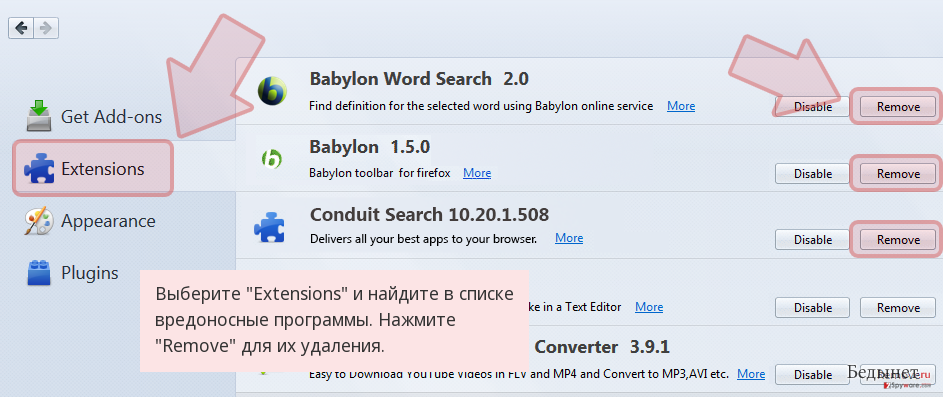
Task: Click the forward arrow navigation button
Action: pos(46,28)
